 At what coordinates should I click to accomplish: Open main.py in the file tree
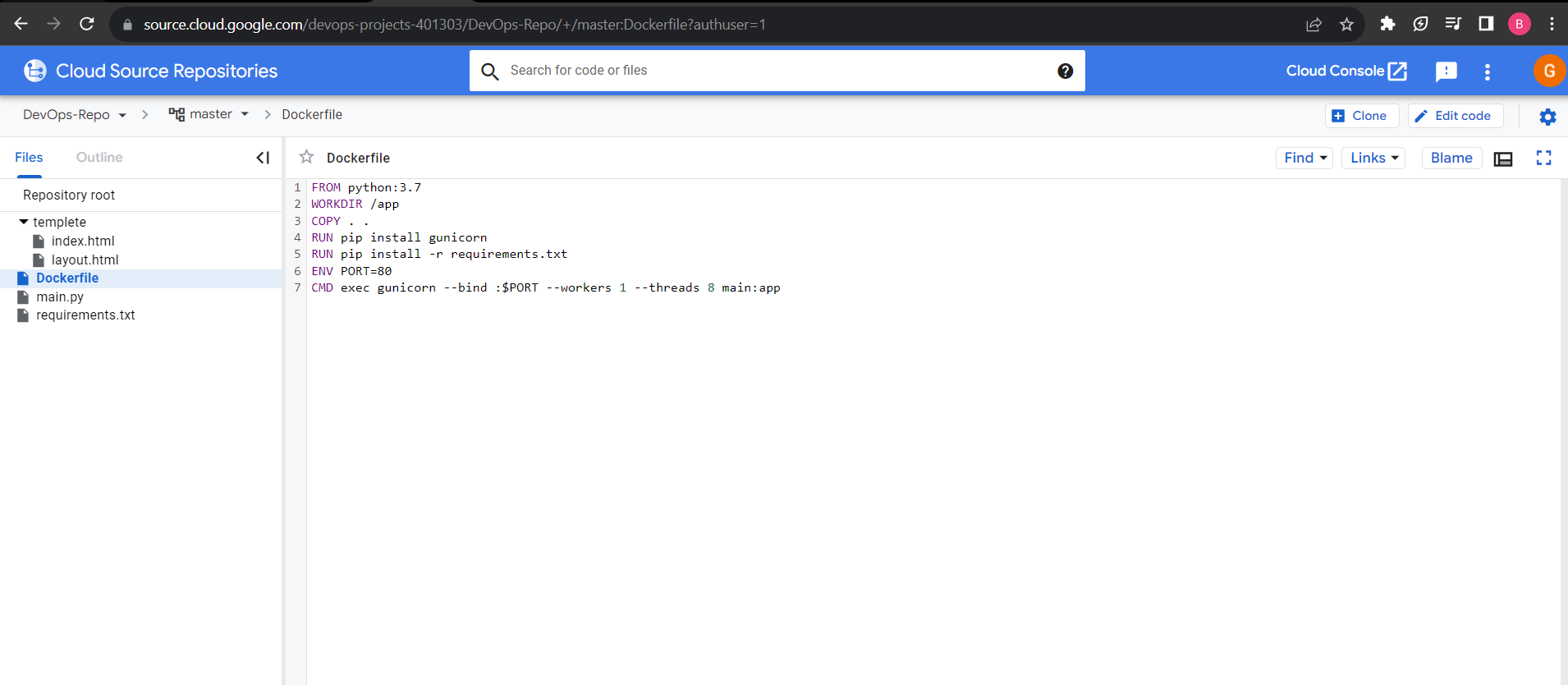pyautogui.click(x=60, y=297)
